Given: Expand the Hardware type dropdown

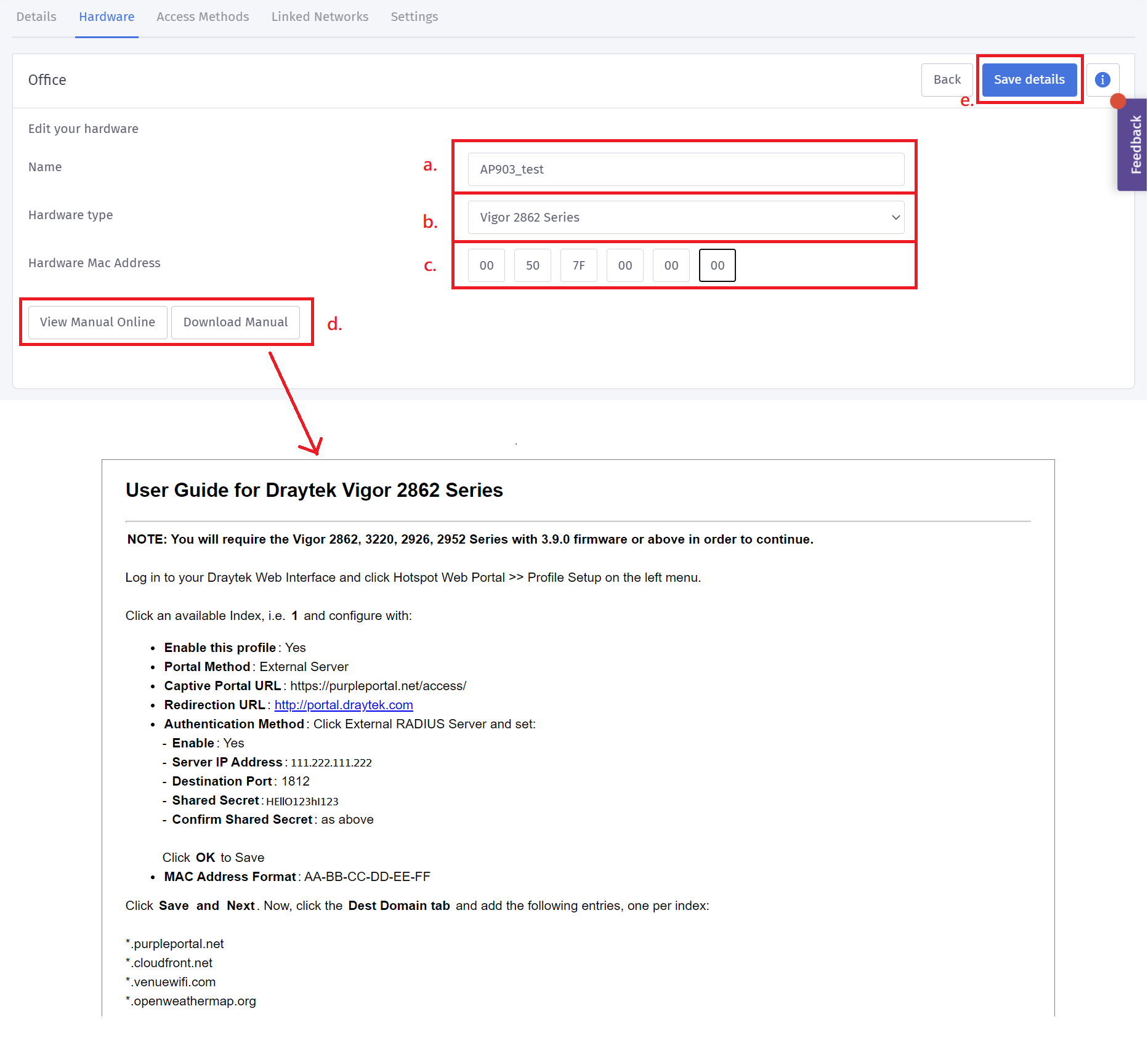Looking at the screenshot, I should [686, 217].
